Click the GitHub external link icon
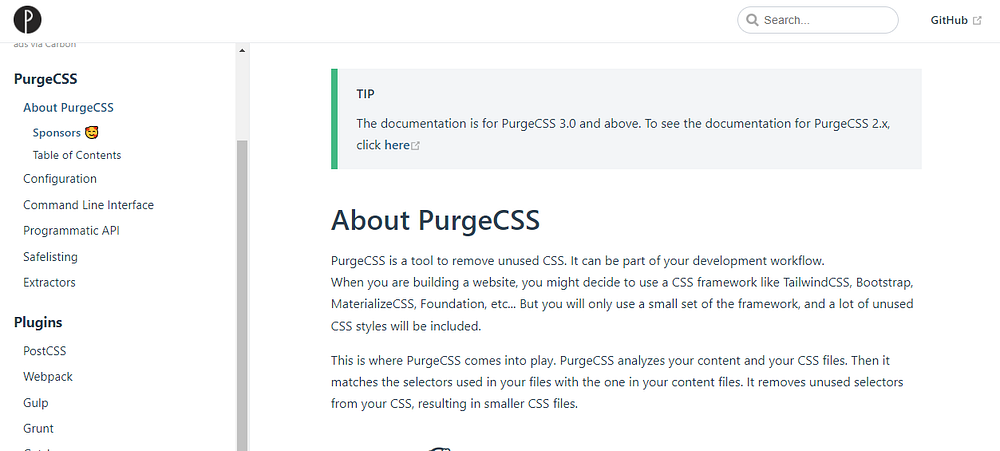Viewport: 1000px width, 451px height. coord(977,20)
